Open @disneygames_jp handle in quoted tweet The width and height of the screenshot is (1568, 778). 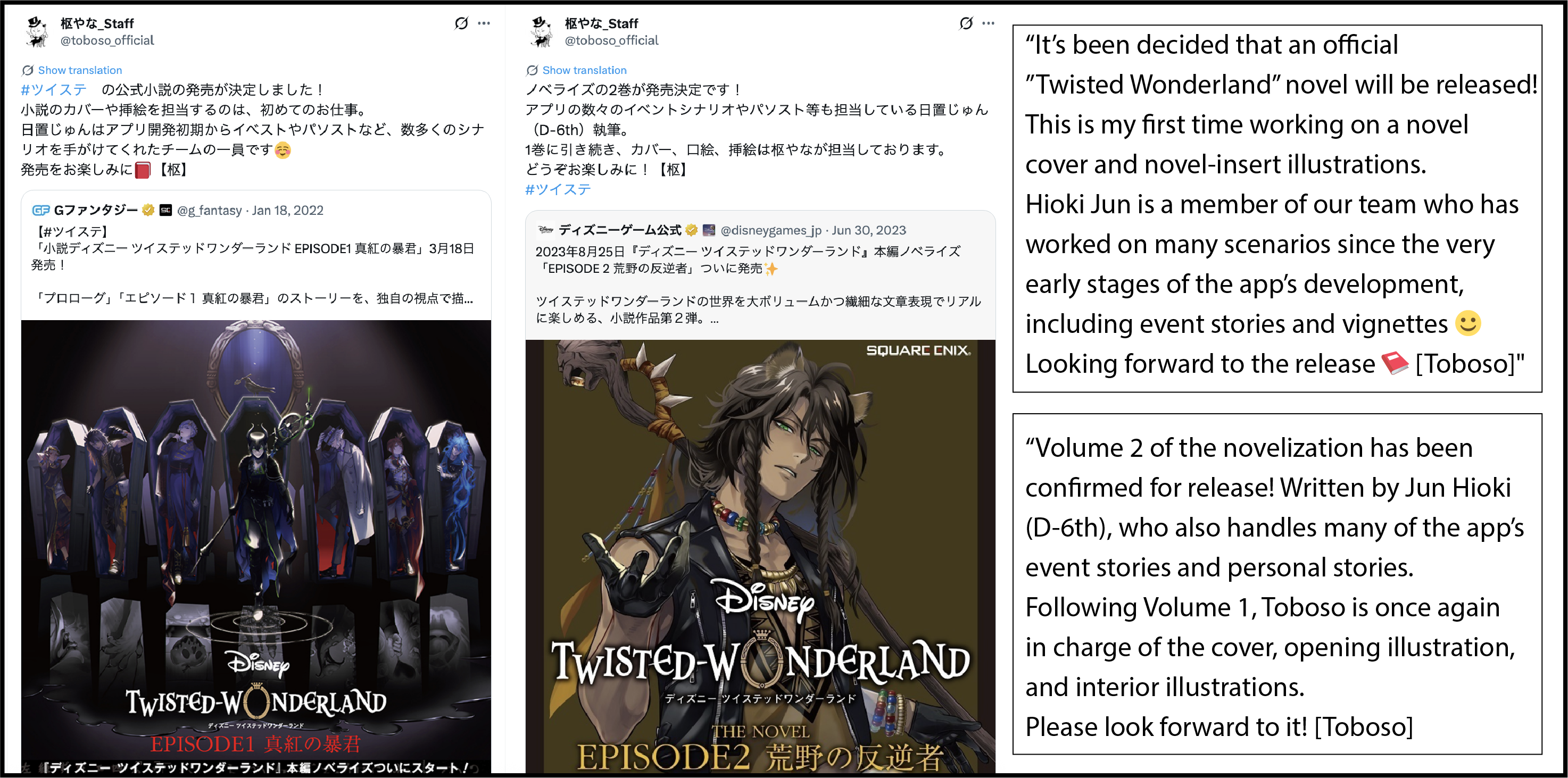(x=771, y=230)
